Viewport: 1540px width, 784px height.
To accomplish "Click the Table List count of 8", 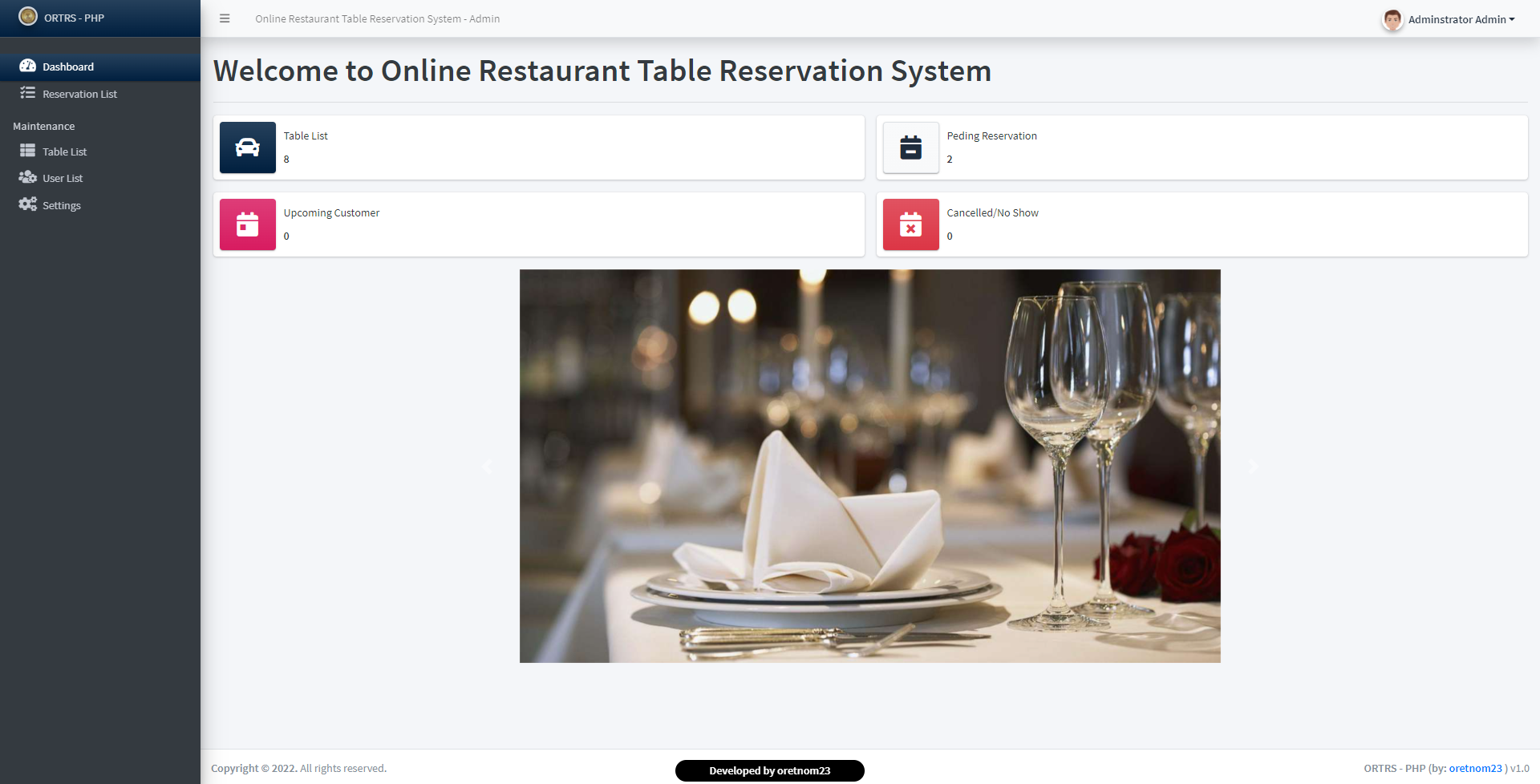I will point(286,159).
